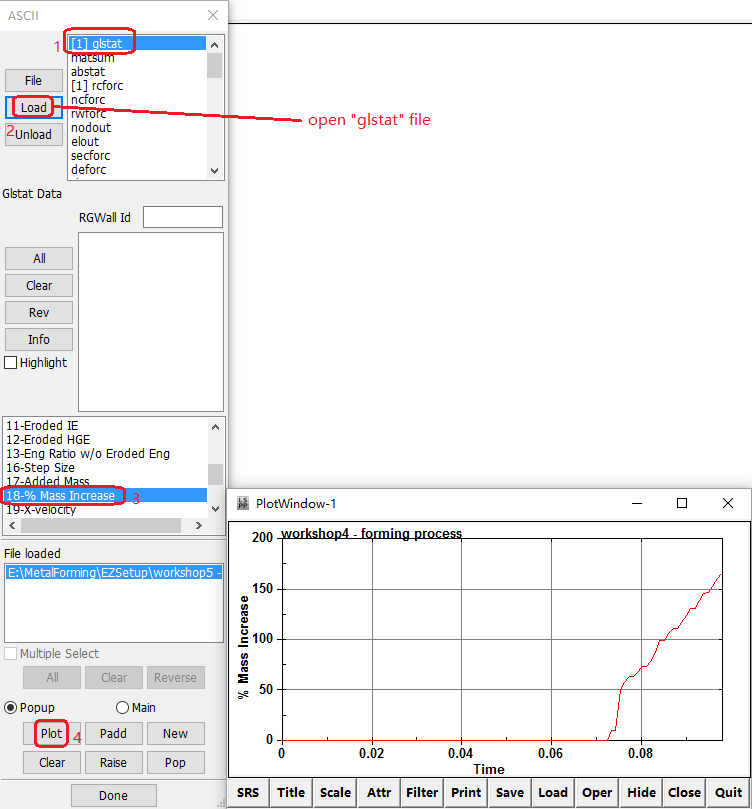The width and height of the screenshot is (752, 809).
Task: Click Hide in PlotWindow-1 toolbar
Action: [641, 792]
